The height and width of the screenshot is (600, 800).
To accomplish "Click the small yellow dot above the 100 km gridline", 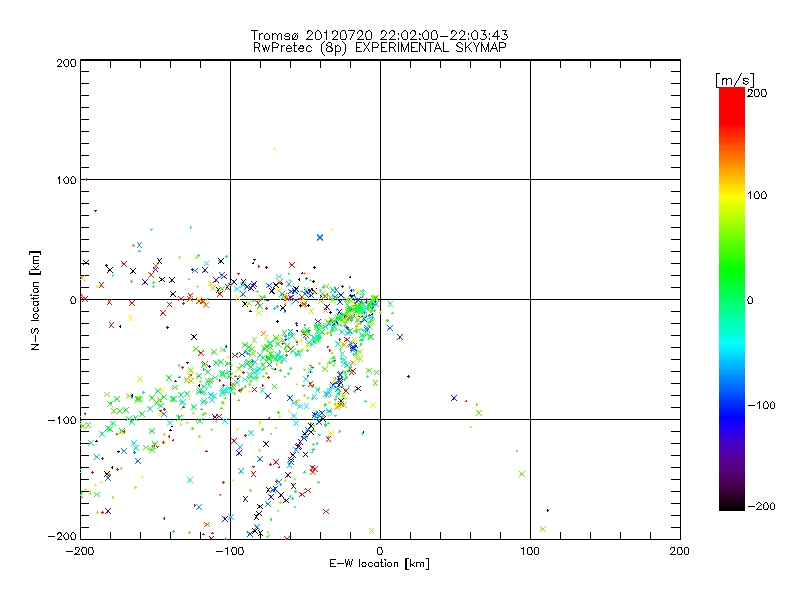I will [x=274, y=148].
